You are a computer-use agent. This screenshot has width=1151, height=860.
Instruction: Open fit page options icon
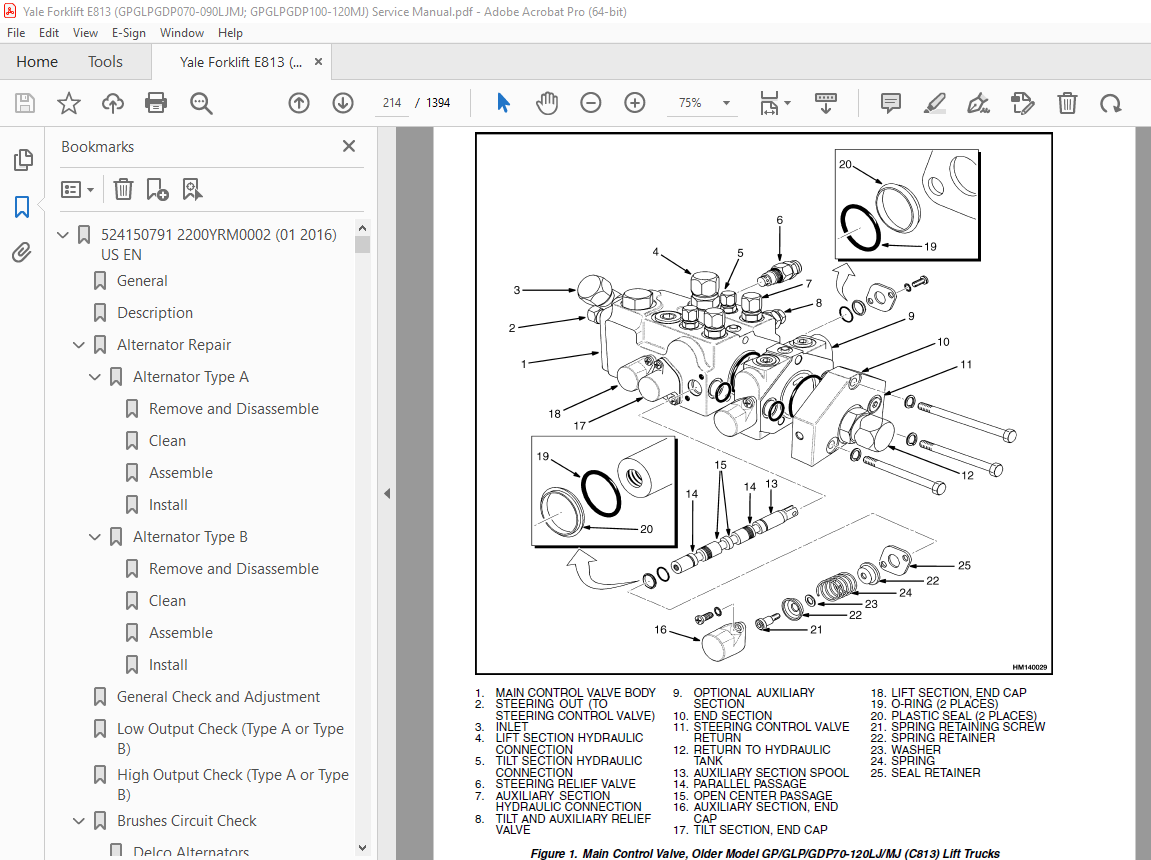pyautogui.click(x=775, y=103)
